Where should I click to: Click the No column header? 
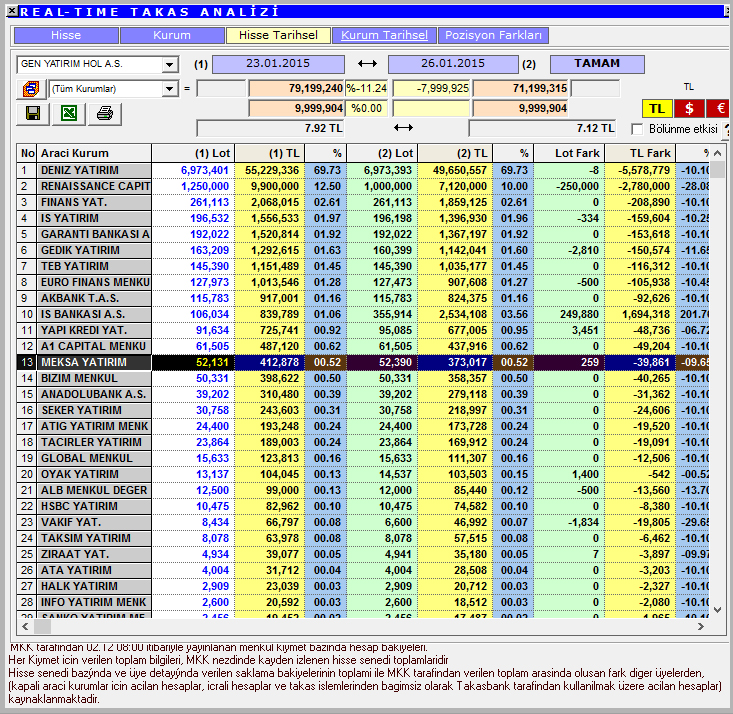pos(27,153)
